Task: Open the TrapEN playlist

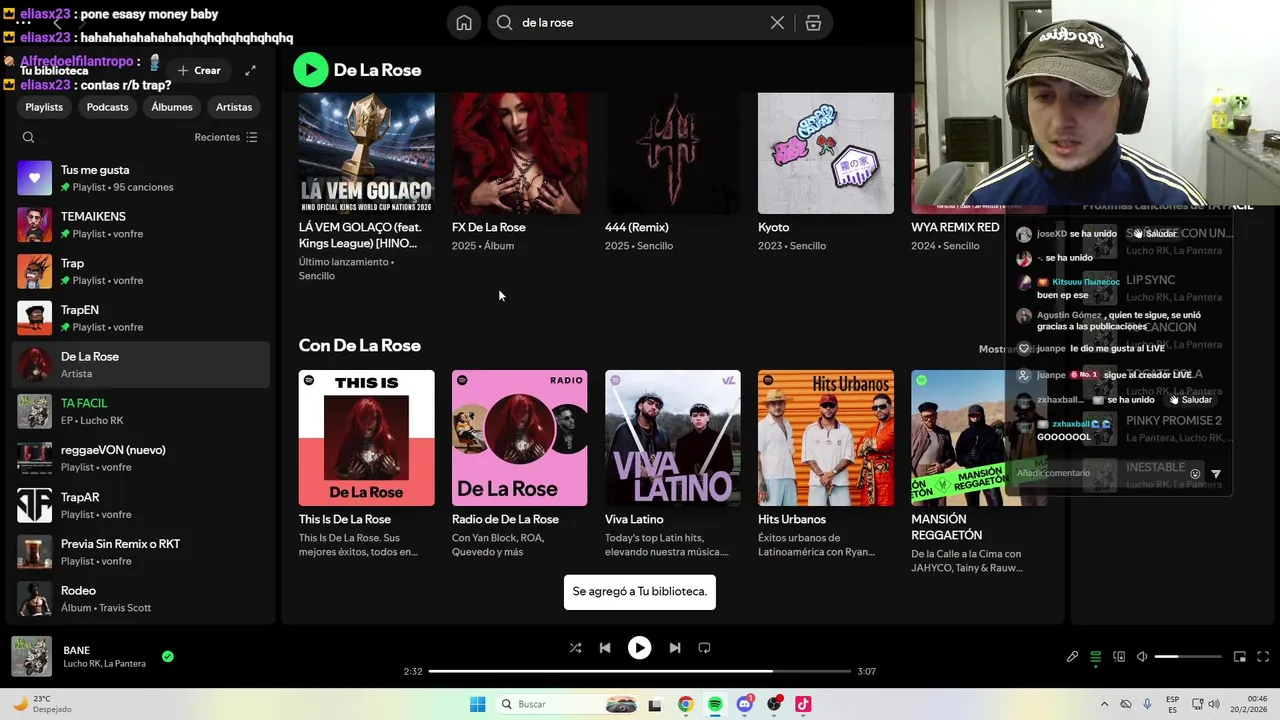Action: (x=140, y=318)
